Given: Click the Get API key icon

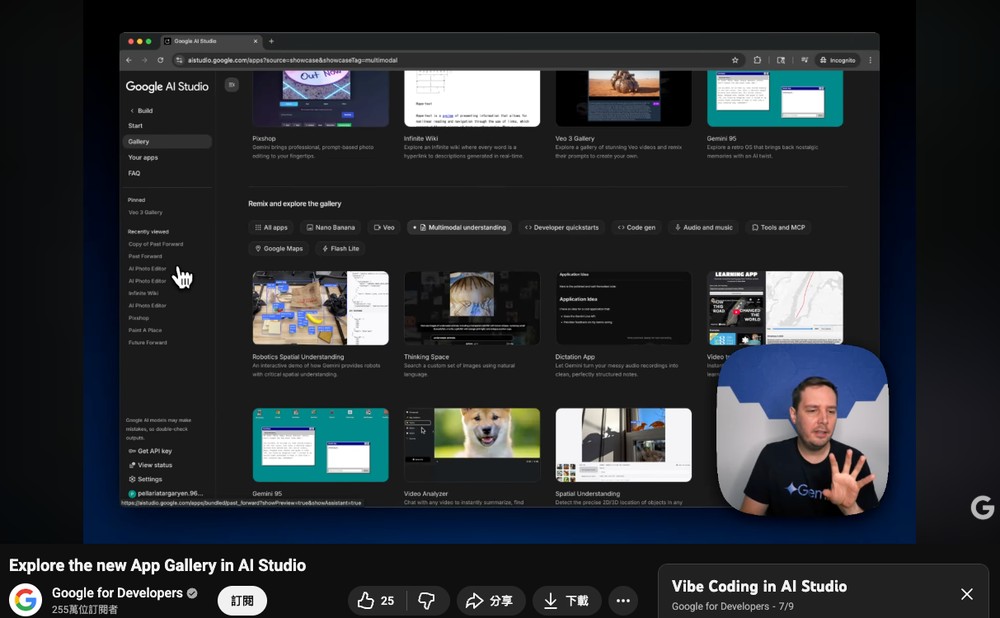Looking at the screenshot, I should coord(133,451).
